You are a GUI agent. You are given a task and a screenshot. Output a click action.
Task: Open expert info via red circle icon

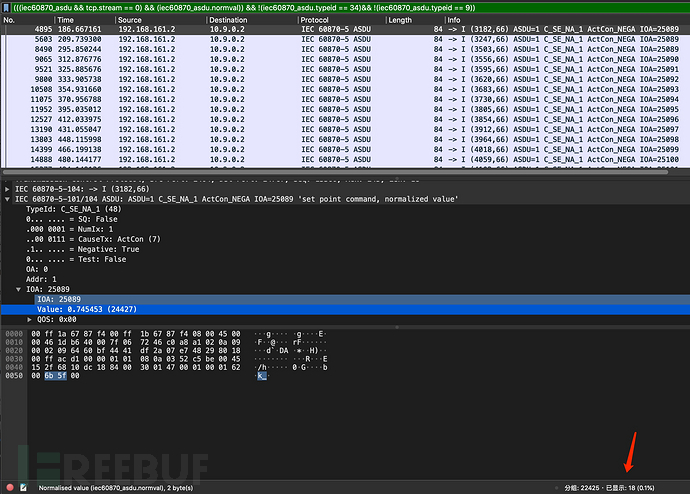point(11,486)
